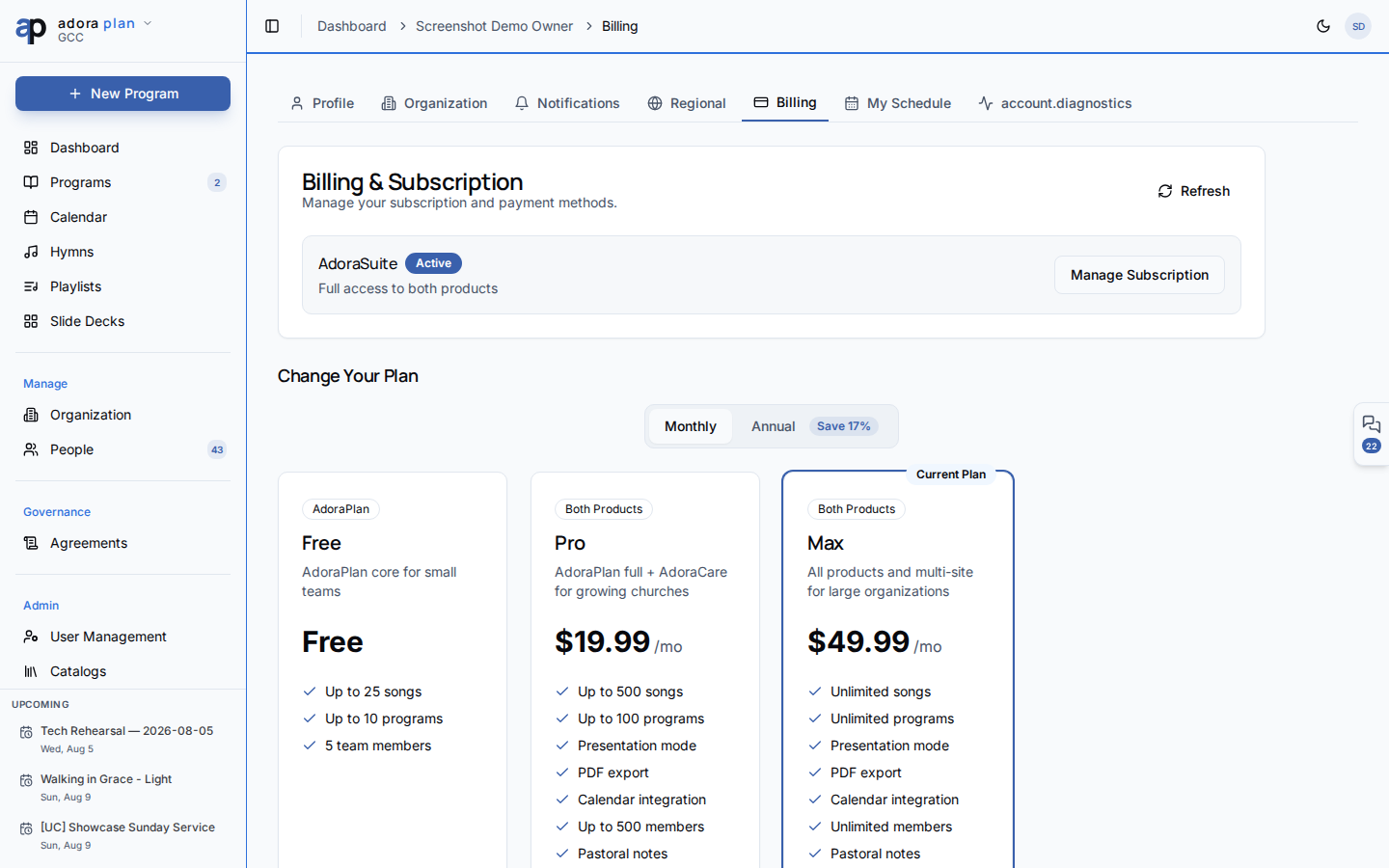The image size is (1389, 868).
Task: Click the Organization building icon in sidebar
Action: click(31, 415)
